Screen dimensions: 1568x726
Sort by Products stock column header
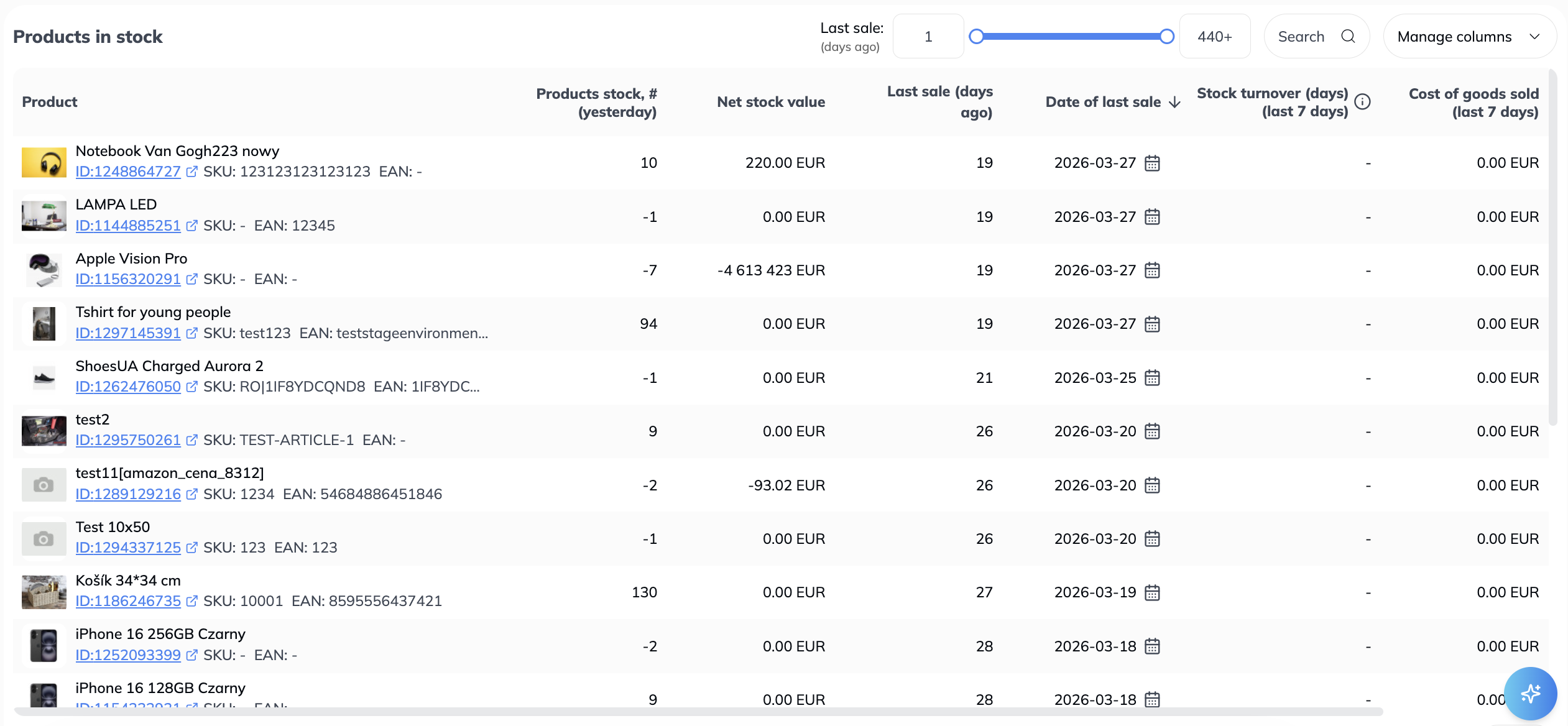[x=596, y=103]
